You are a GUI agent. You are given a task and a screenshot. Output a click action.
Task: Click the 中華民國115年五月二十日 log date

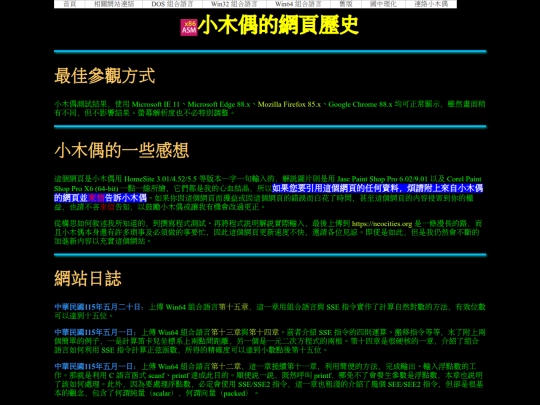(97, 307)
